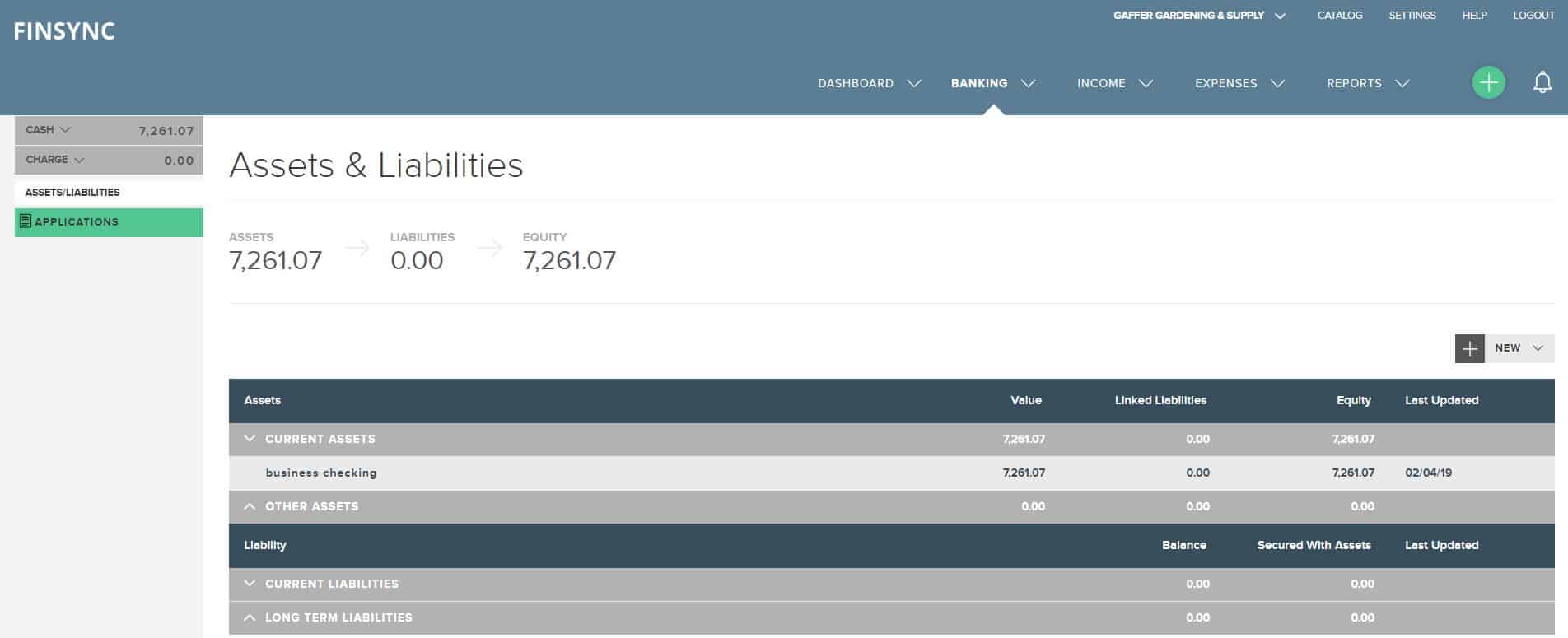Click the Assets table header label
1568x638 pixels.
tap(263, 400)
